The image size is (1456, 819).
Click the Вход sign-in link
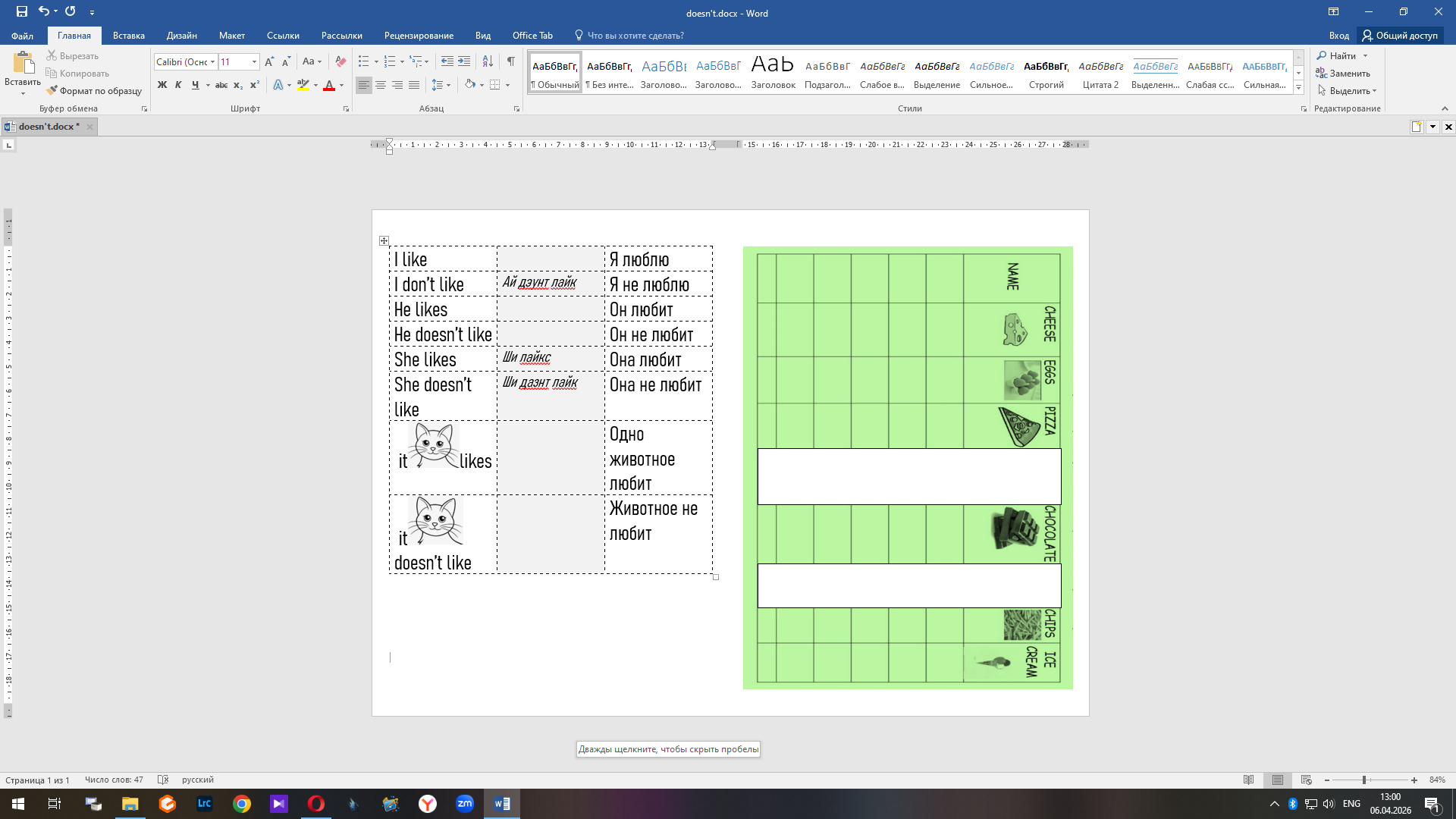pyautogui.click(x=1339, y=36)
